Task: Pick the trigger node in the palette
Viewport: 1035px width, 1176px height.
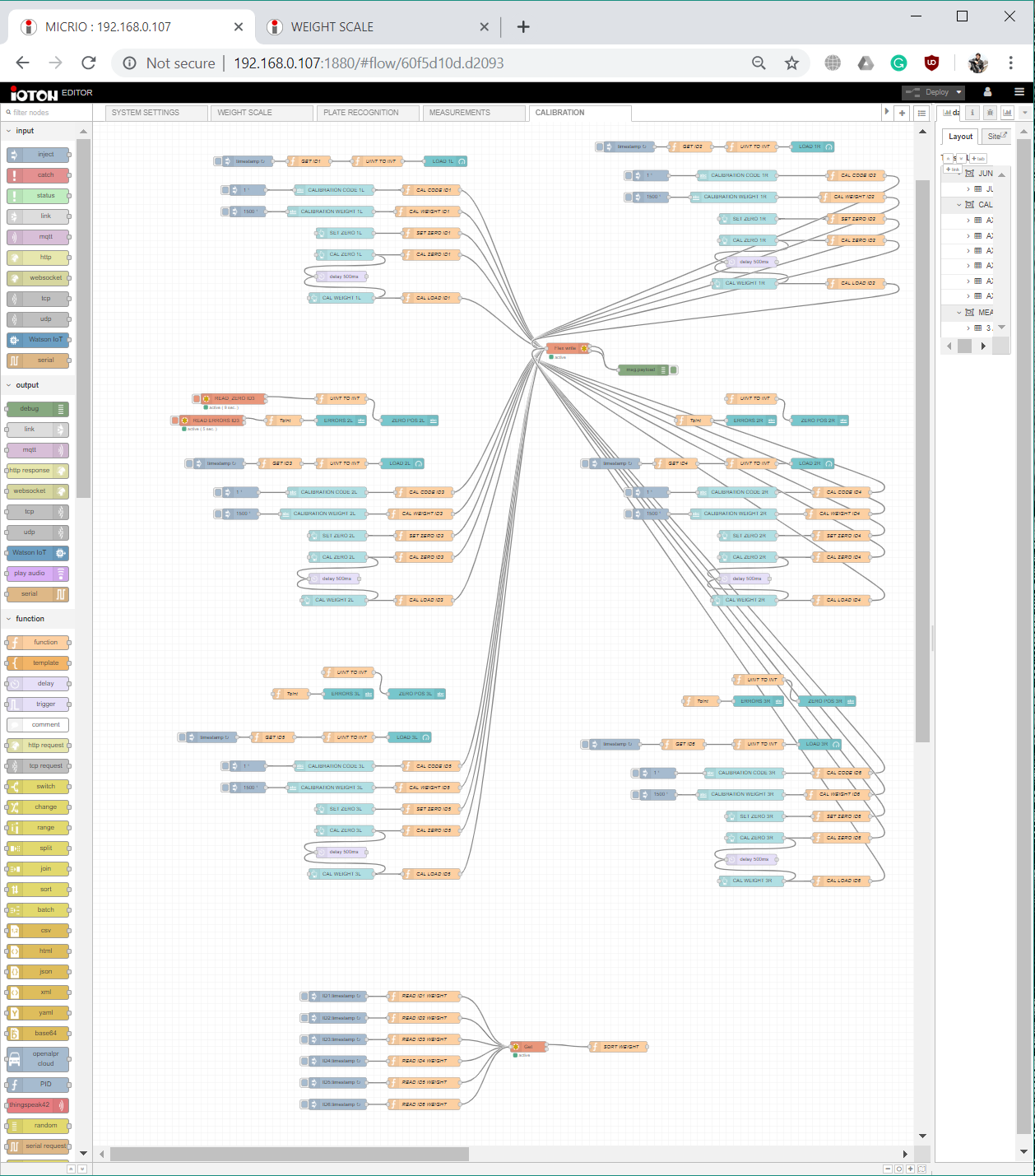Action: (39, 704)
